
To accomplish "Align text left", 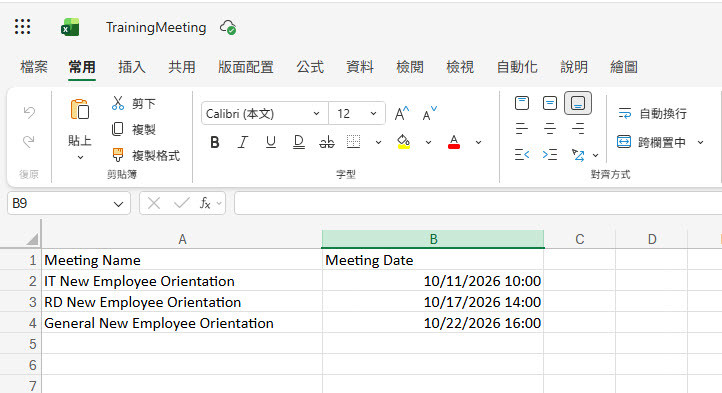I will [522, 129].
